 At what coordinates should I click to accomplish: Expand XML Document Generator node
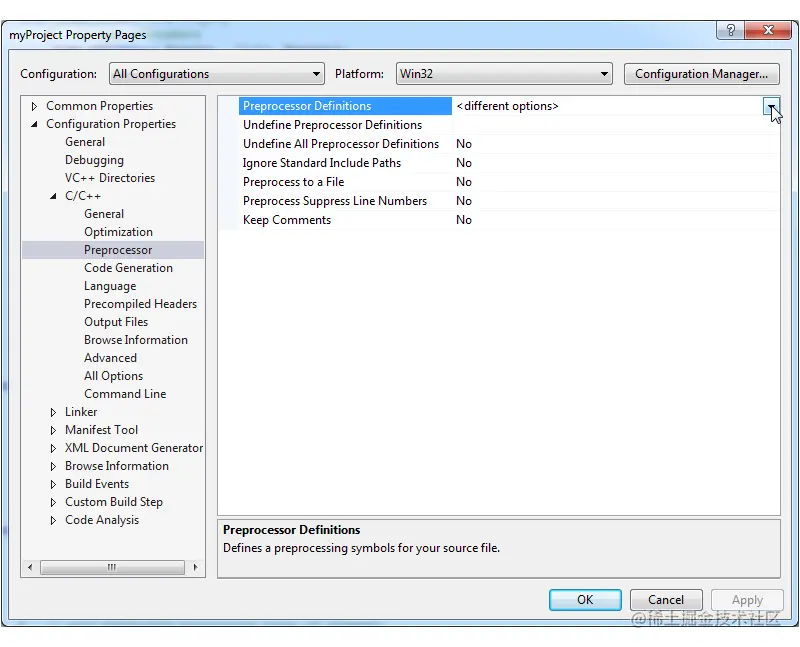coord(53,448)
